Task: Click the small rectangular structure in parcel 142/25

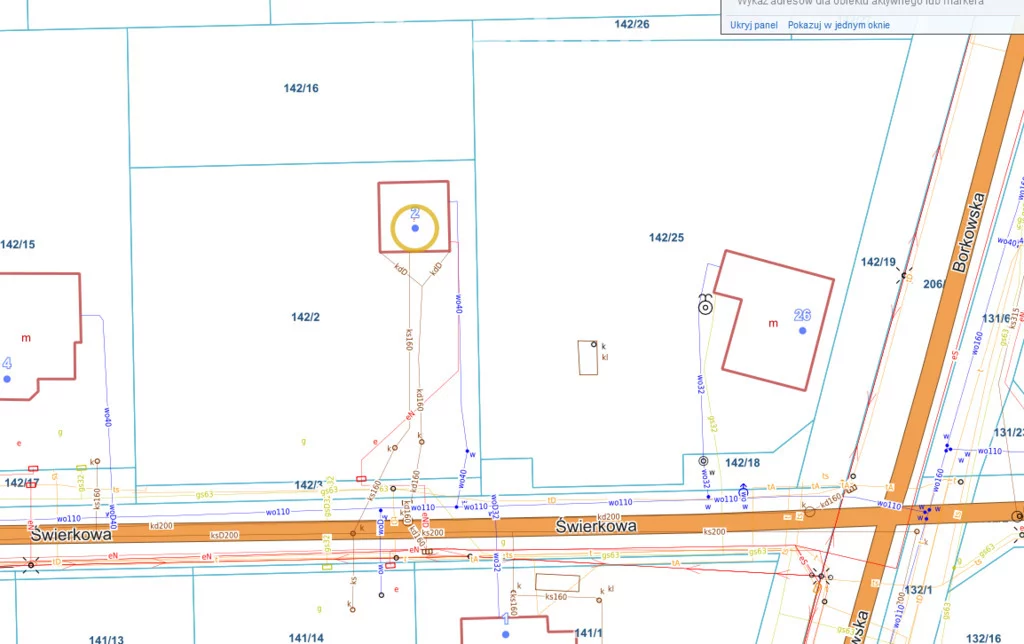Action: (x=588, y=357)
